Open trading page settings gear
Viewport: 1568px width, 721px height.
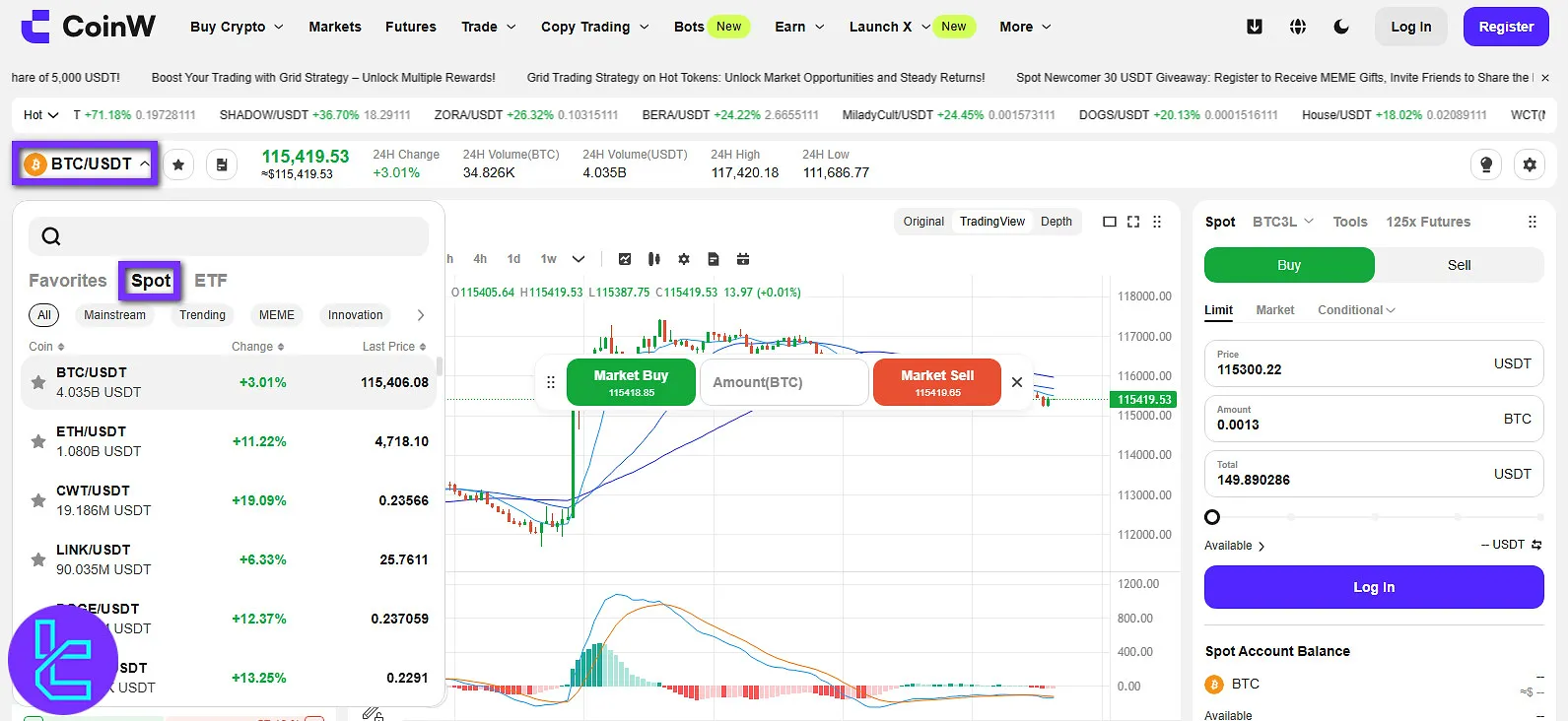(x=1530, y=164)
